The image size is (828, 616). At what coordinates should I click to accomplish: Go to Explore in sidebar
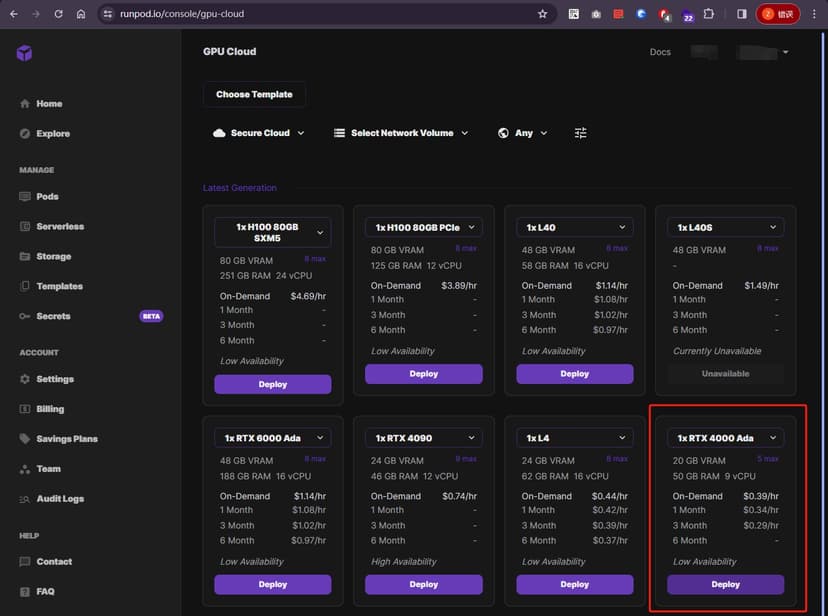[53, 134]
